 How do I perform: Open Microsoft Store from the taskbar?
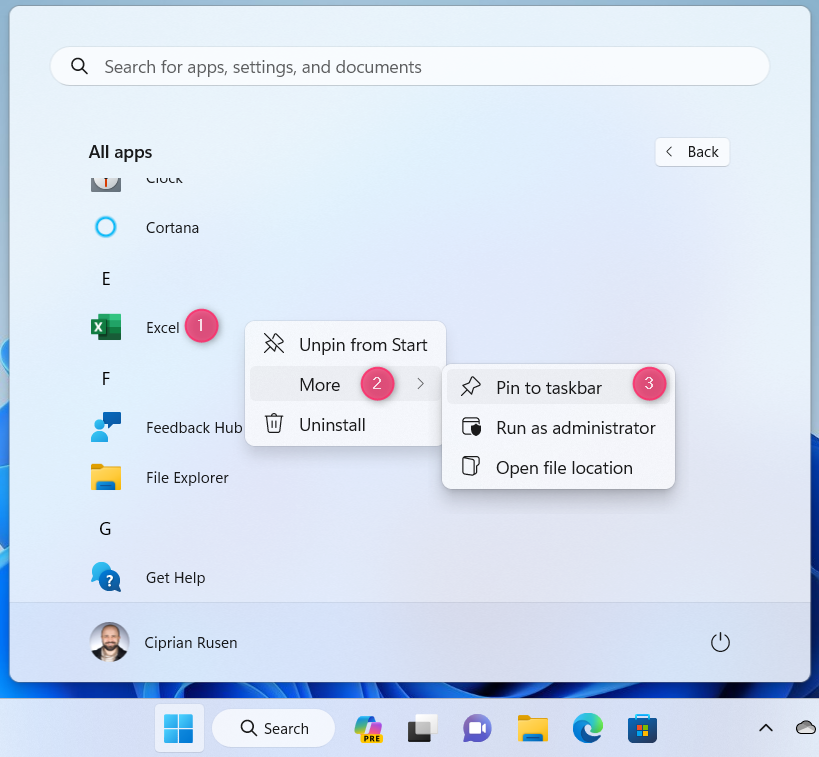(642, 728)
